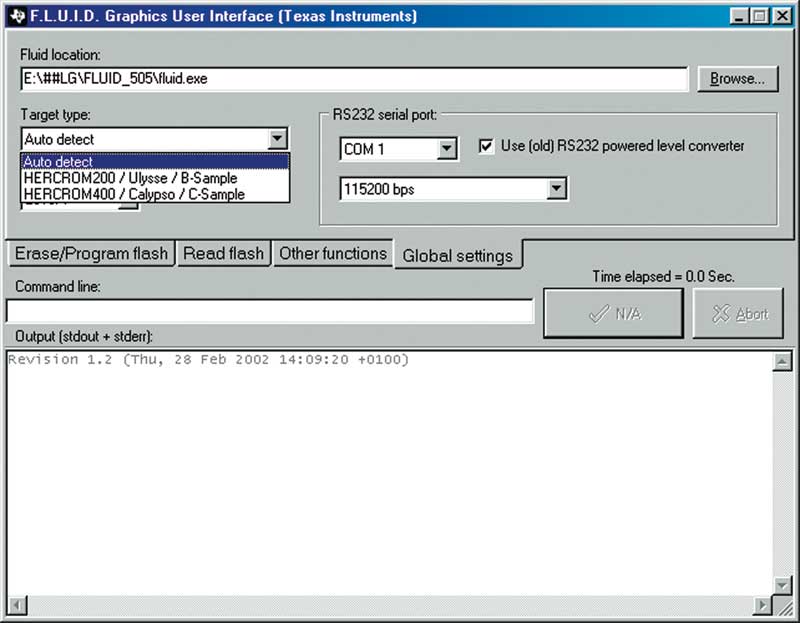
Task: Open the Other functions tab
Action: (333, 254)
